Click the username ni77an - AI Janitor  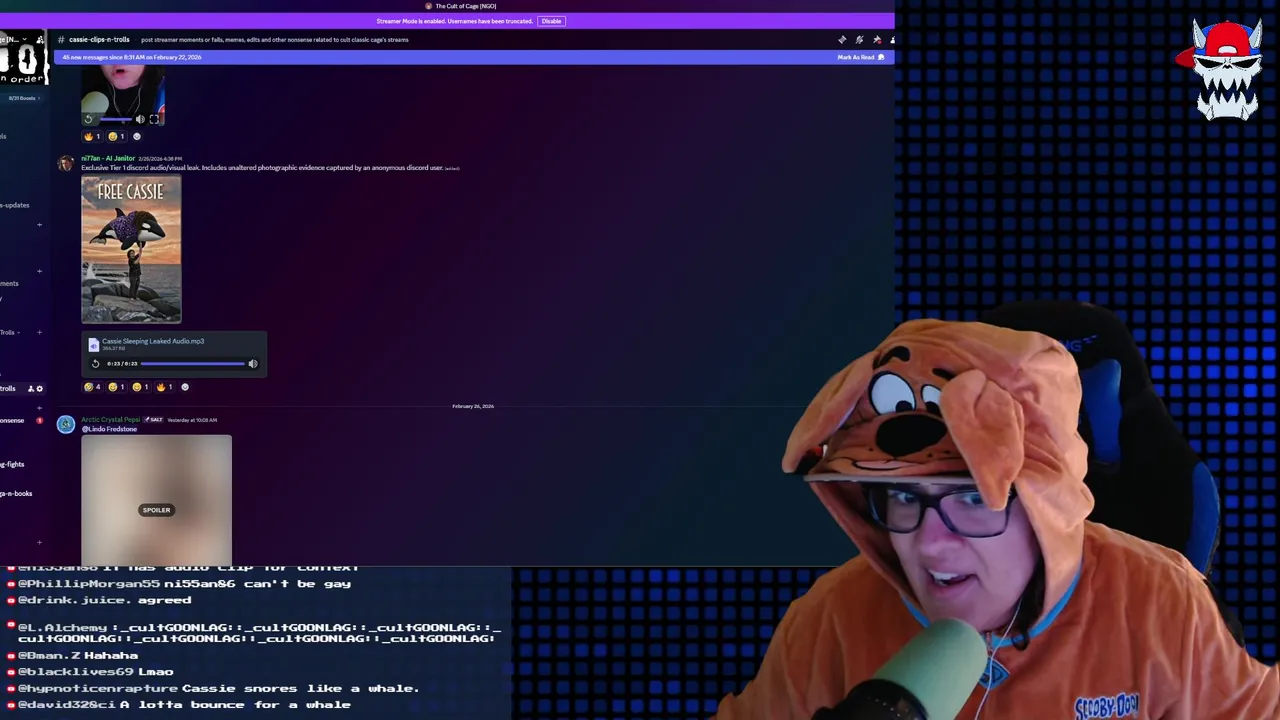(x=108, y=158)
